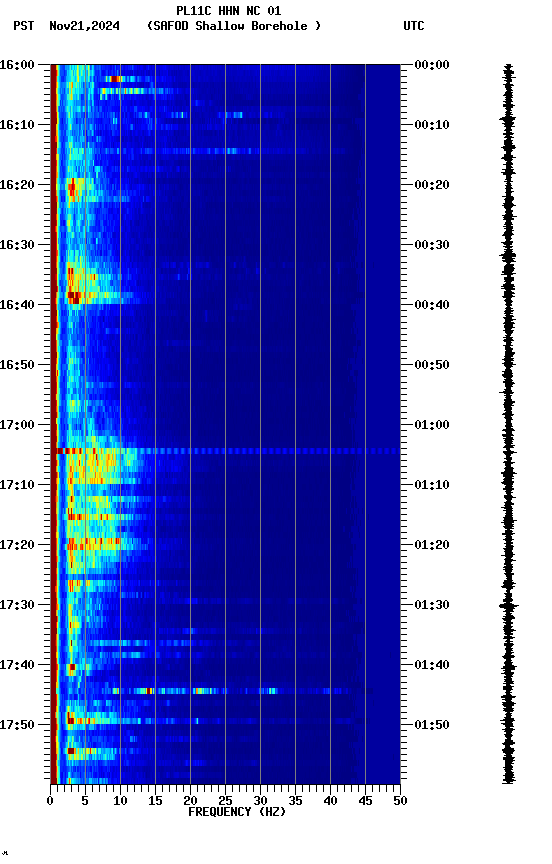Select the date label Nov21,2024
Image resolution: width=552 pixels, height=864 pixels.
(84, 26)
